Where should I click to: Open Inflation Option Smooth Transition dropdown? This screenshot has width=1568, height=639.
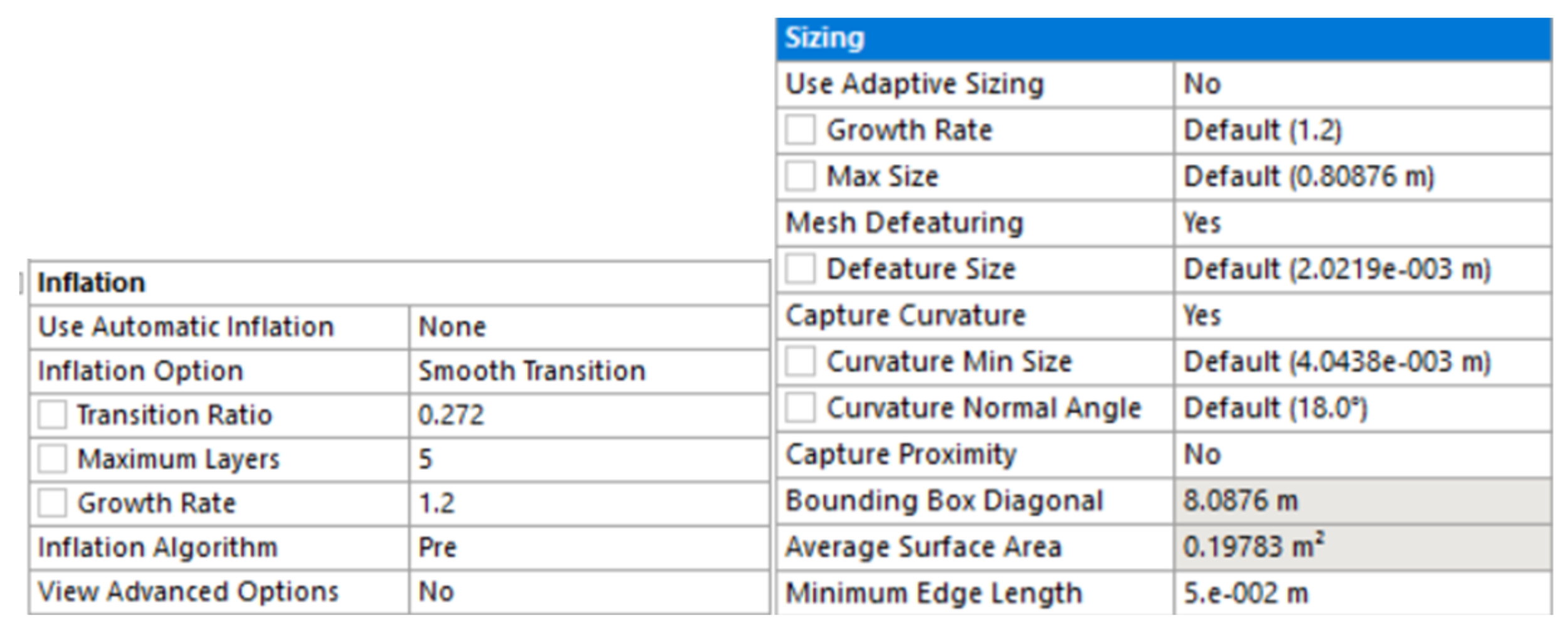click(588, 371)
